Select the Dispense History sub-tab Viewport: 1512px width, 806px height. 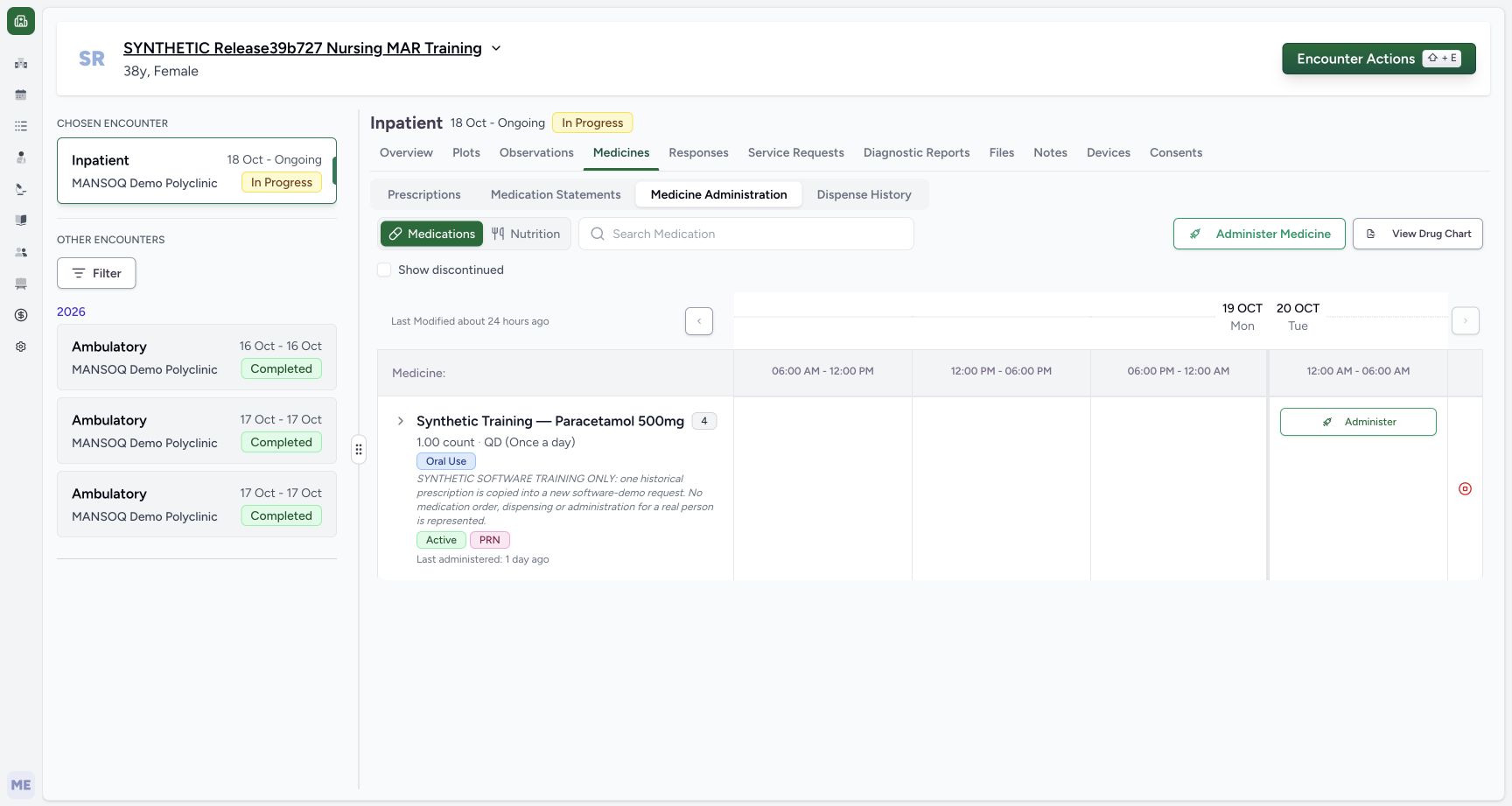(x=864, y=194)
